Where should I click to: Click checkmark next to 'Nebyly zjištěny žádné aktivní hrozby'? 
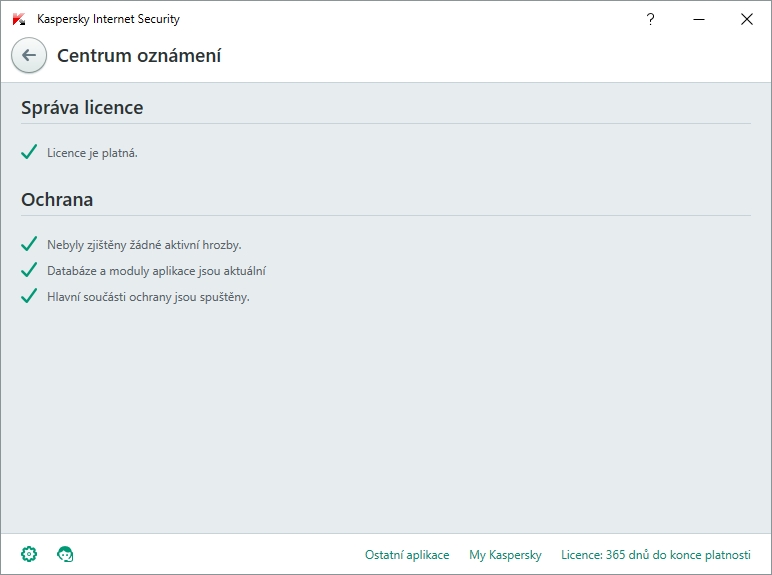(x=29, y=244)
